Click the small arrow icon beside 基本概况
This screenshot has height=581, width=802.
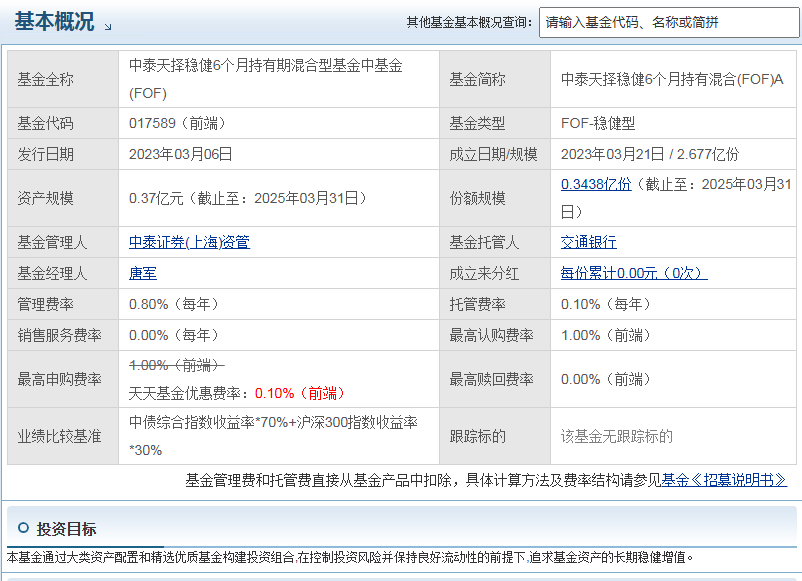tap(108, 27)
